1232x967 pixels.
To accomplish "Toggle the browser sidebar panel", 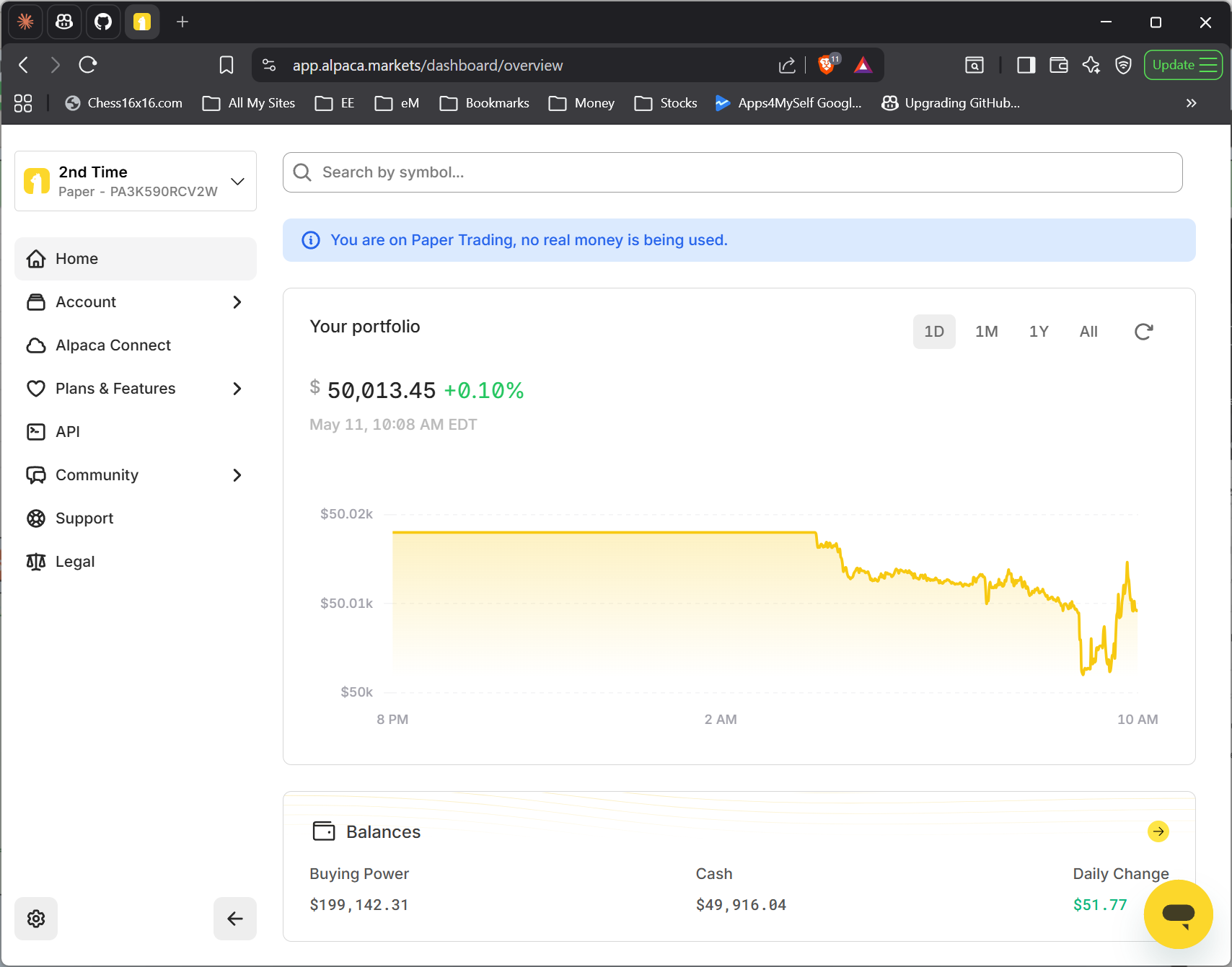I will 1026,66.
